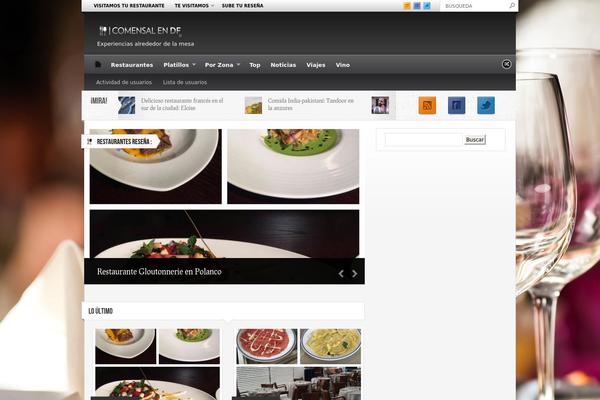Image resolution: width=600 pixels, height=400 pixels.
Task: Open the large Twitter bird icon
Action: 486,105
